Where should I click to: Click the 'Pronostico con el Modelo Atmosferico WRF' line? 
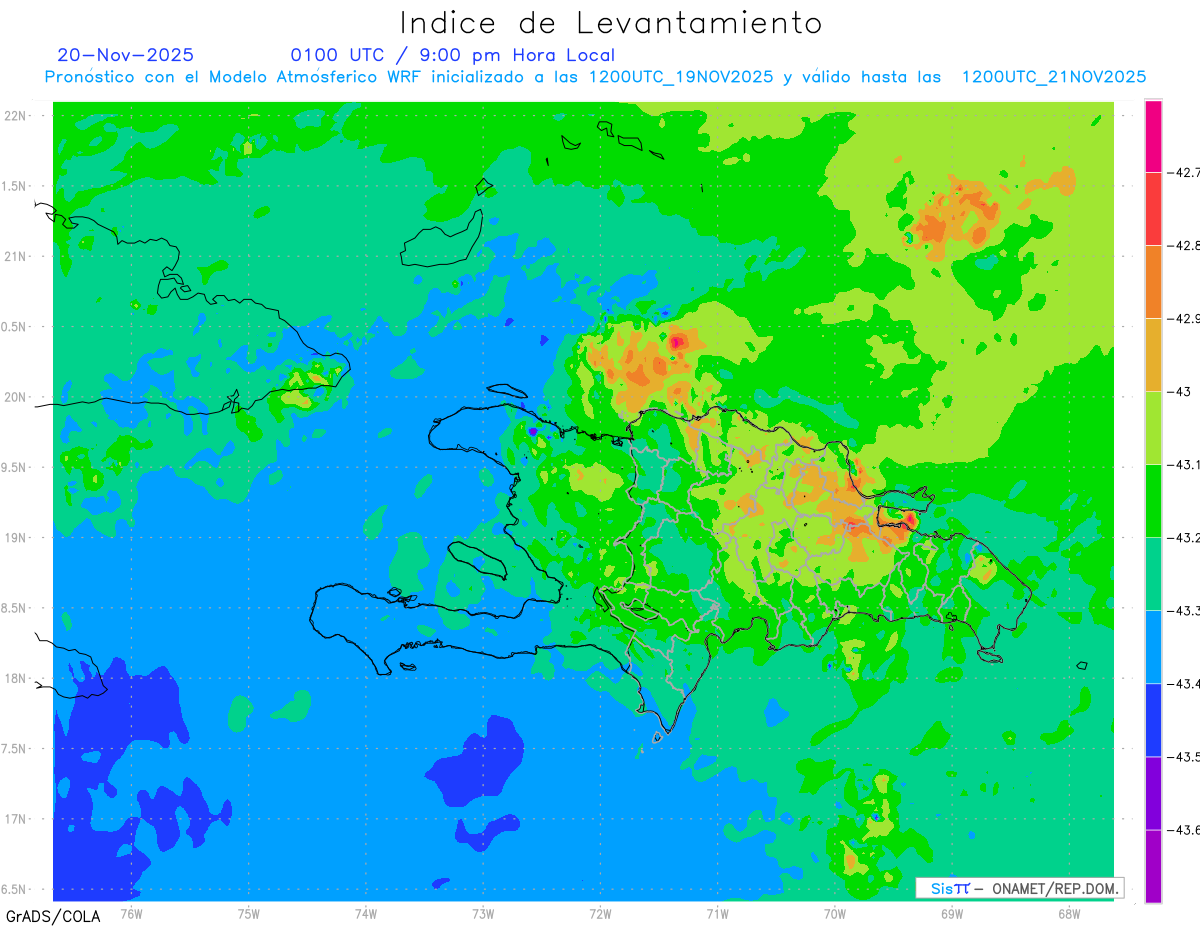tap(596, 77)
